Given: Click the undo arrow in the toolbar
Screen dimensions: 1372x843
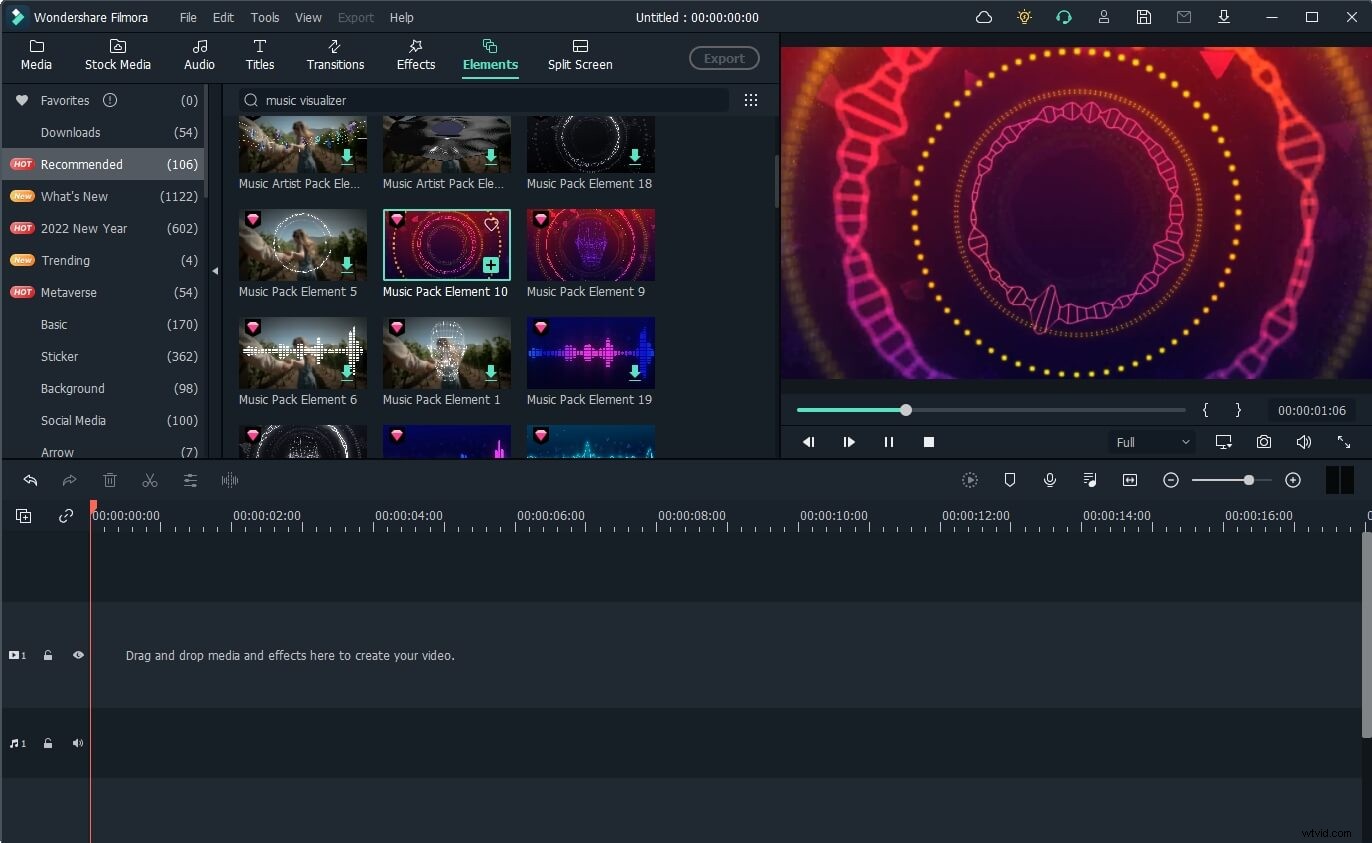Looking at the screenshot, I should [x=30, y=480].
